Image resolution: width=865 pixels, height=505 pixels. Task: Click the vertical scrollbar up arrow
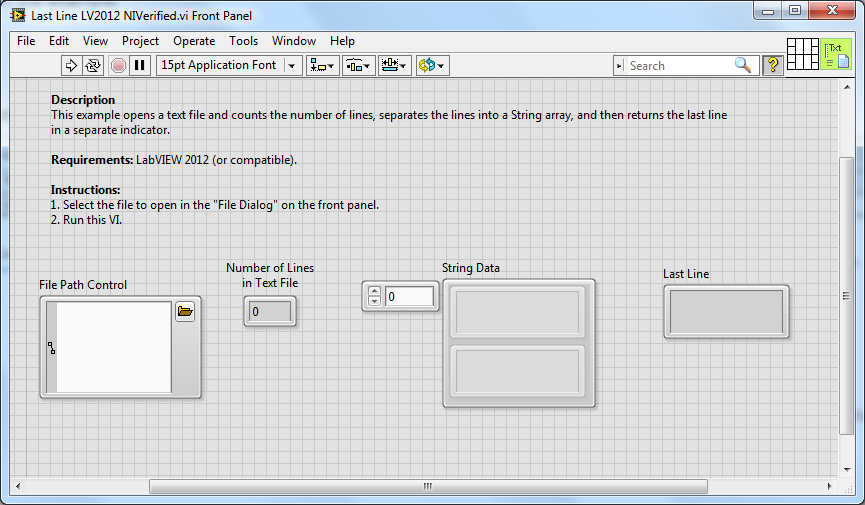tap(847, 87)
